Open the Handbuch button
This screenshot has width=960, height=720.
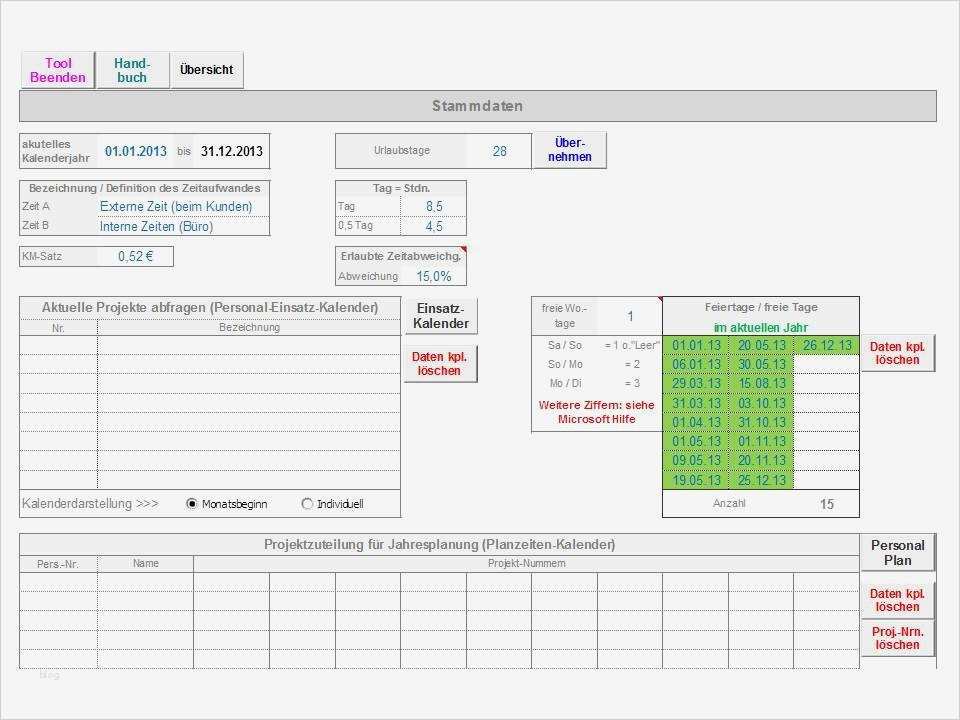(132, 69)
